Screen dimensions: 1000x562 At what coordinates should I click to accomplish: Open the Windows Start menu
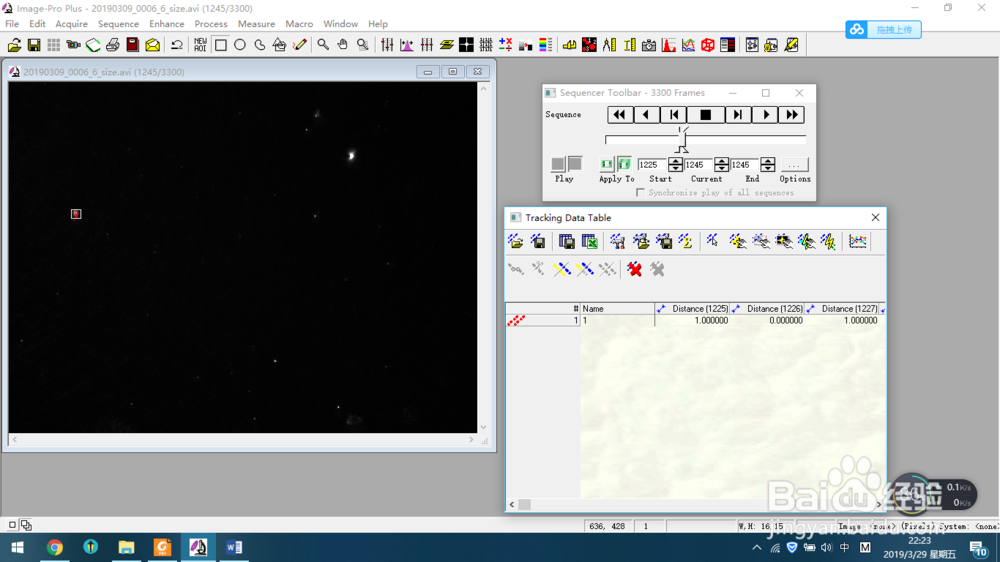point(17,547)
